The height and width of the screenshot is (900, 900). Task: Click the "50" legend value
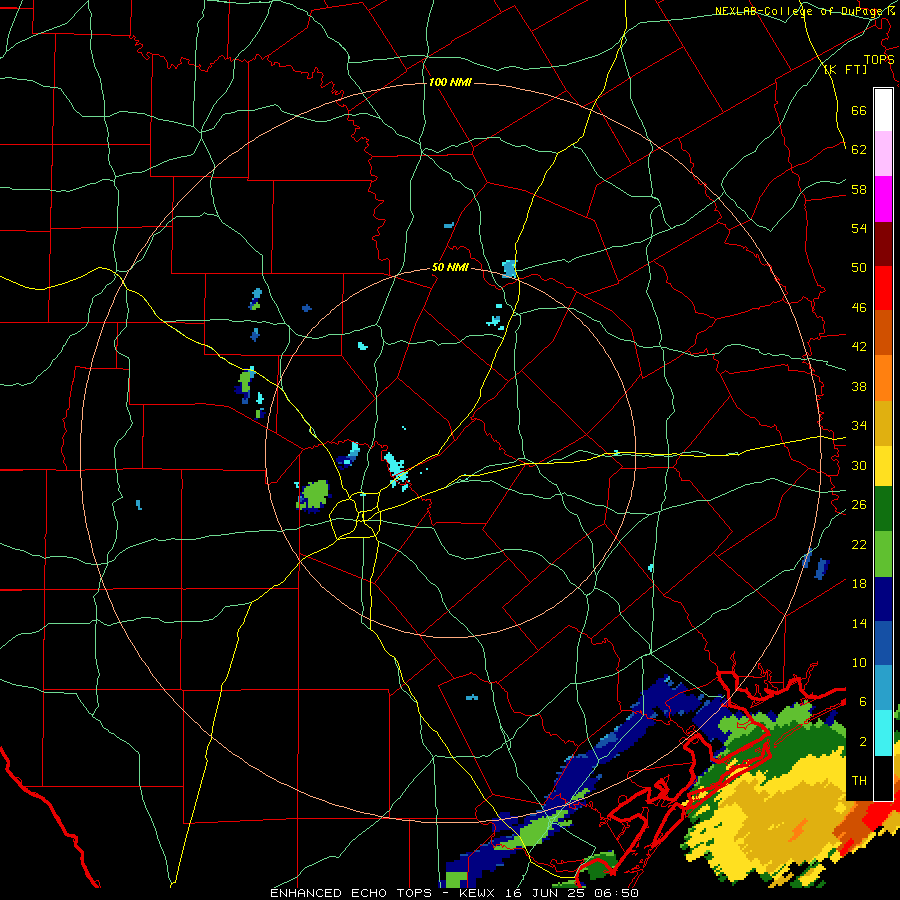point(859,268)
